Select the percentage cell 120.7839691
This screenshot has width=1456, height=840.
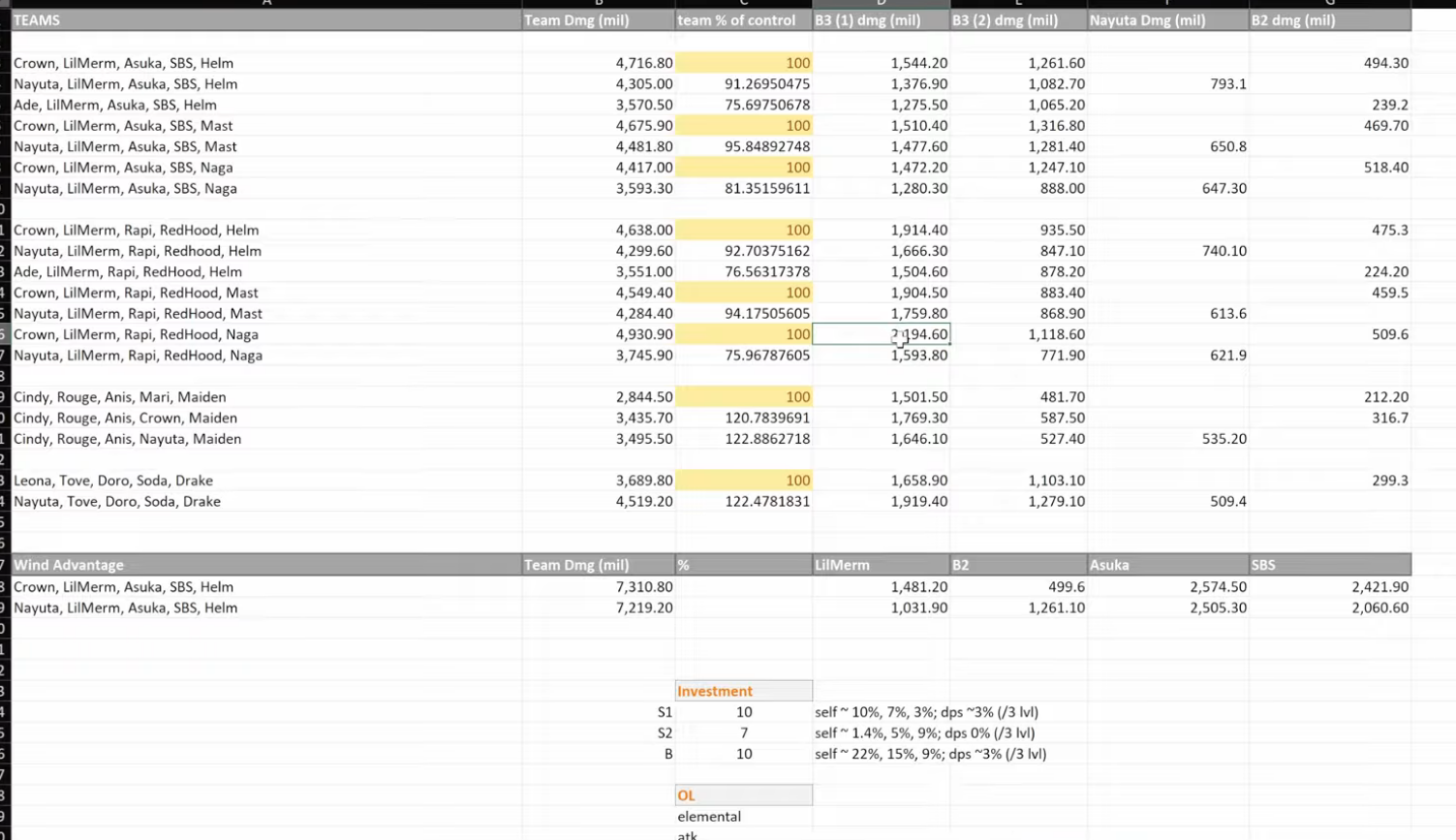[744, 418]
